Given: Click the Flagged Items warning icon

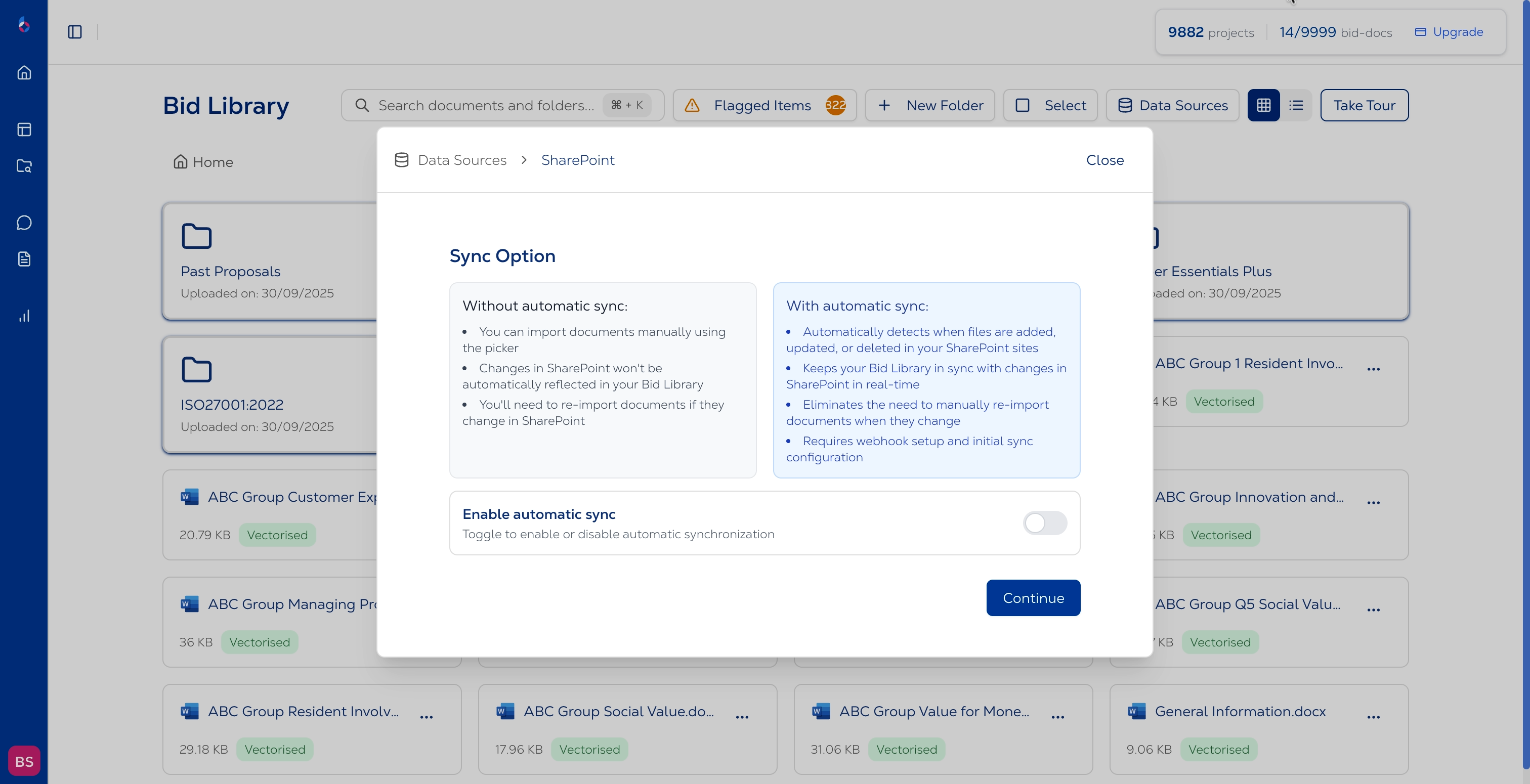Looking at the screenshot, I should (693, 105).
